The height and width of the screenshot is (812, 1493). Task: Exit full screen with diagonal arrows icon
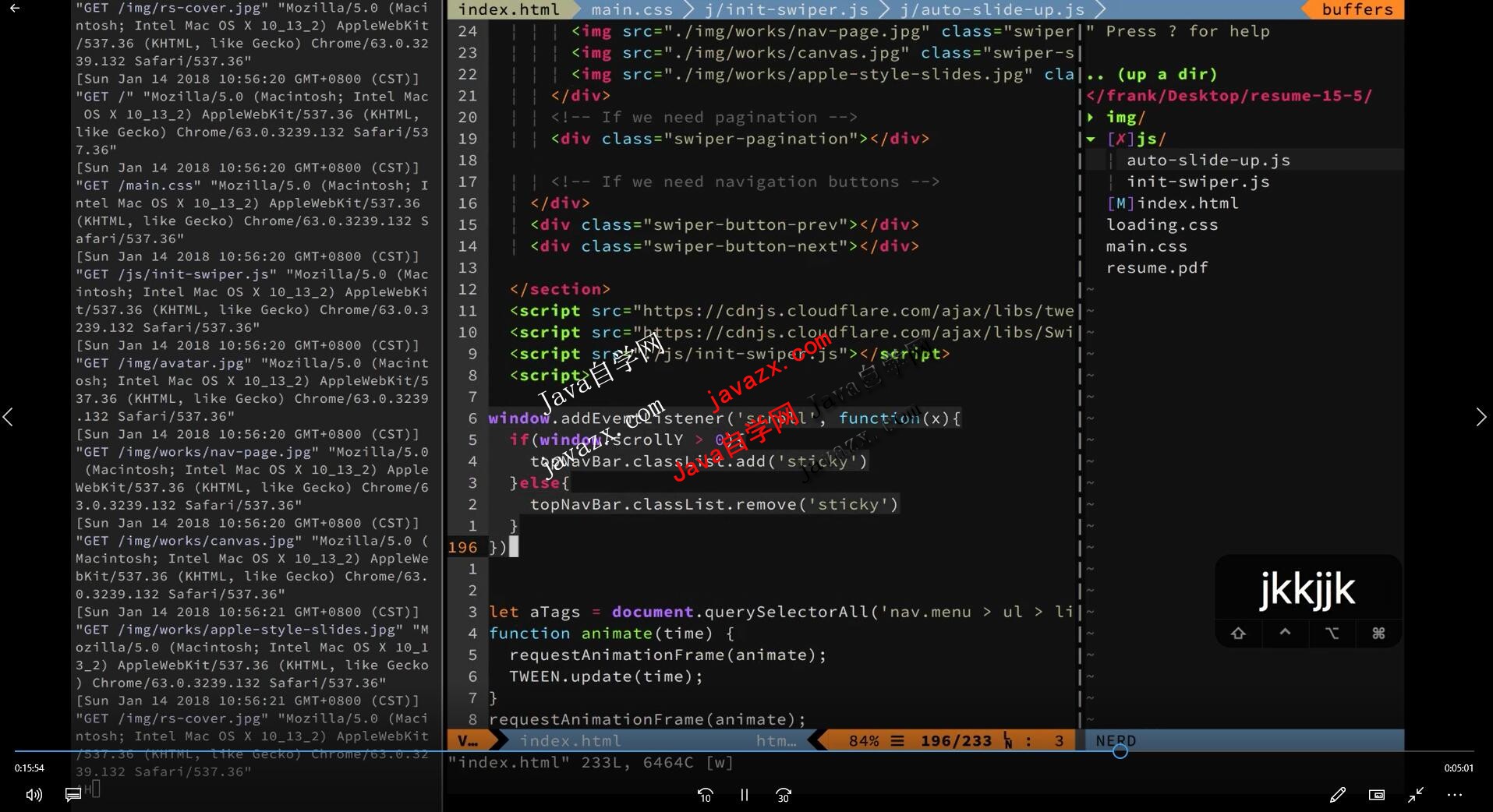(1416, 795)
